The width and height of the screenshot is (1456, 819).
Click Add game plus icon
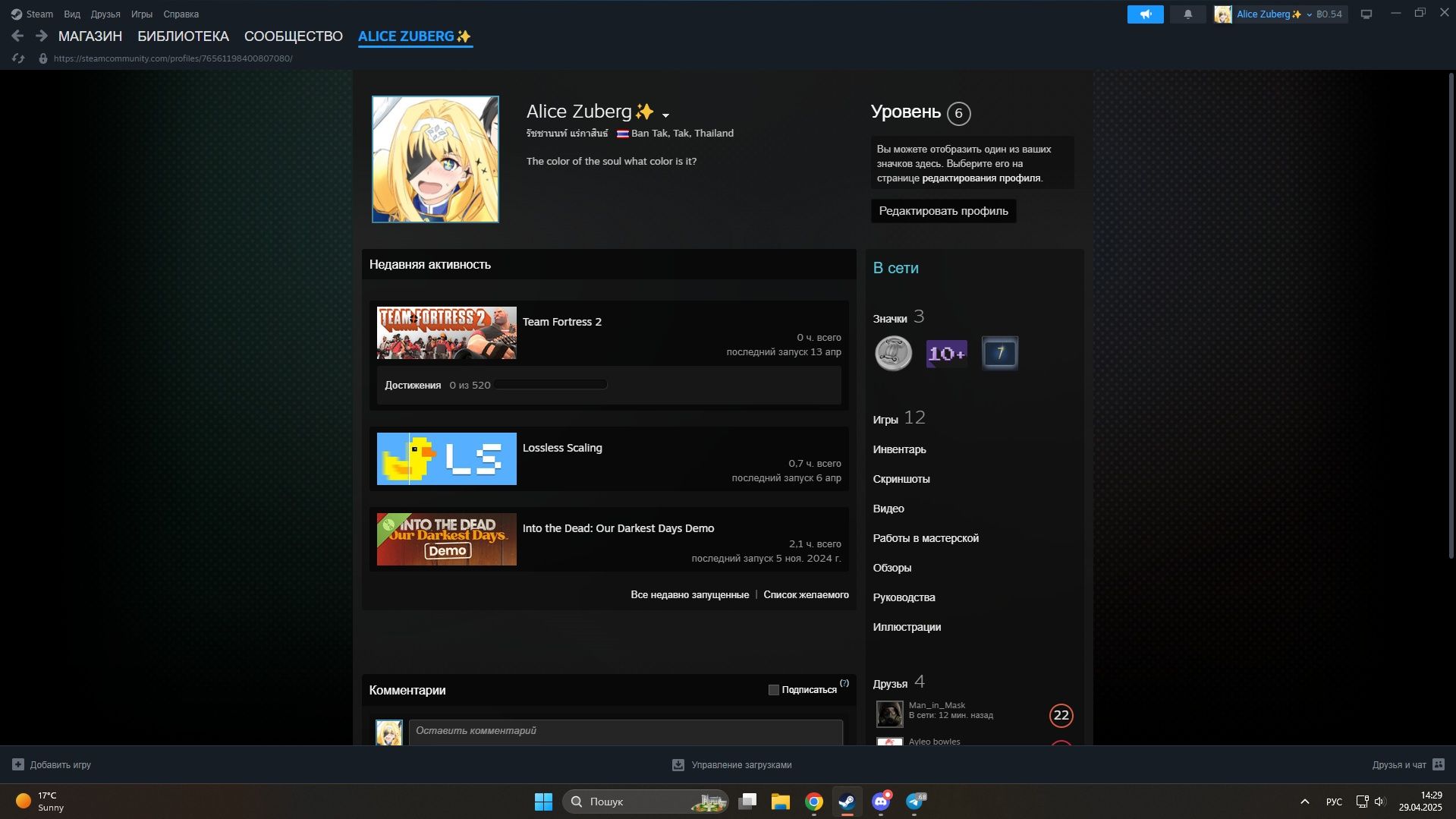[18, 764]
